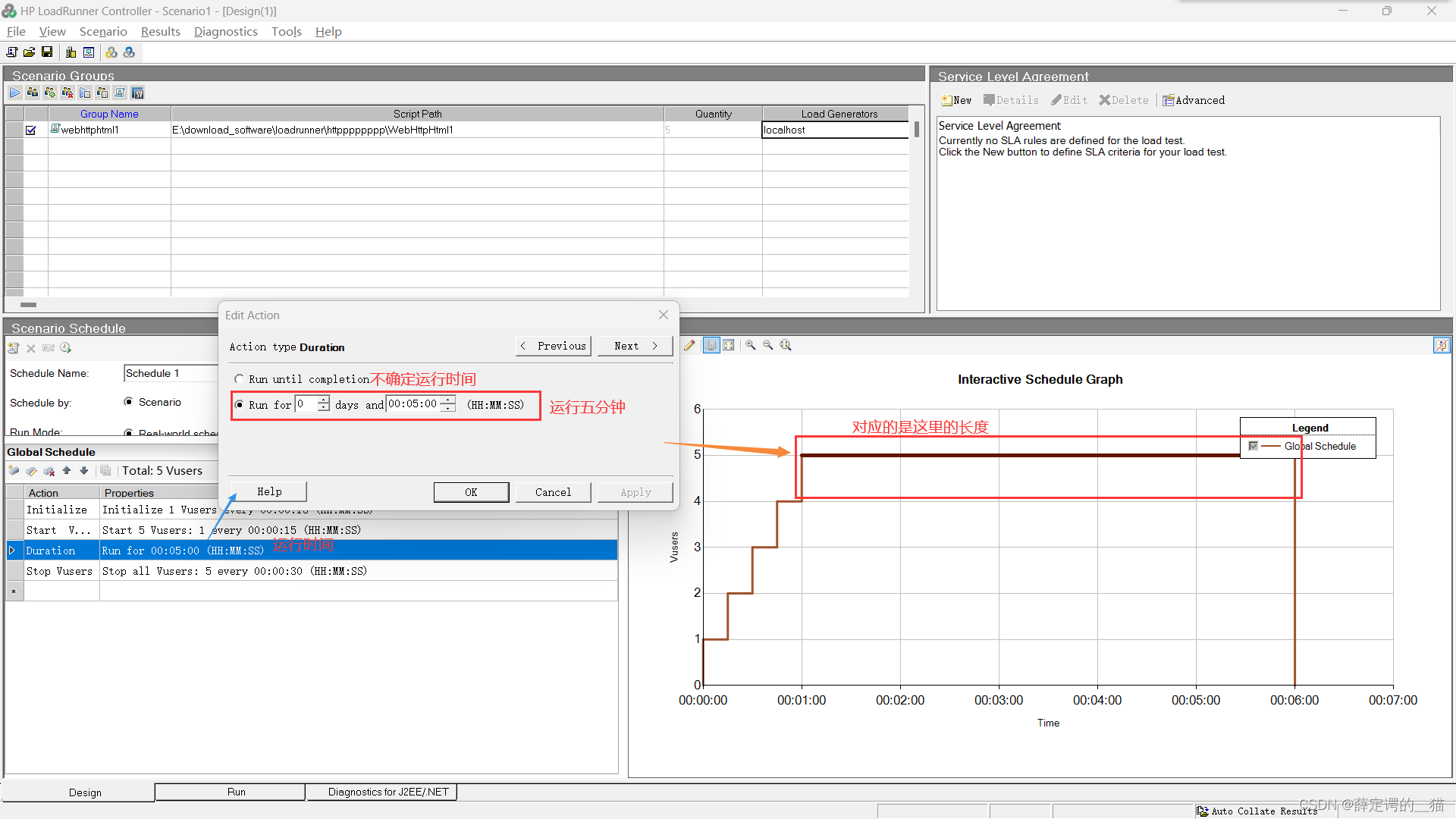This screenshot has height=819, width=1456.
Task: Open the Scenario menu
Action: click(x=103, y=31)
